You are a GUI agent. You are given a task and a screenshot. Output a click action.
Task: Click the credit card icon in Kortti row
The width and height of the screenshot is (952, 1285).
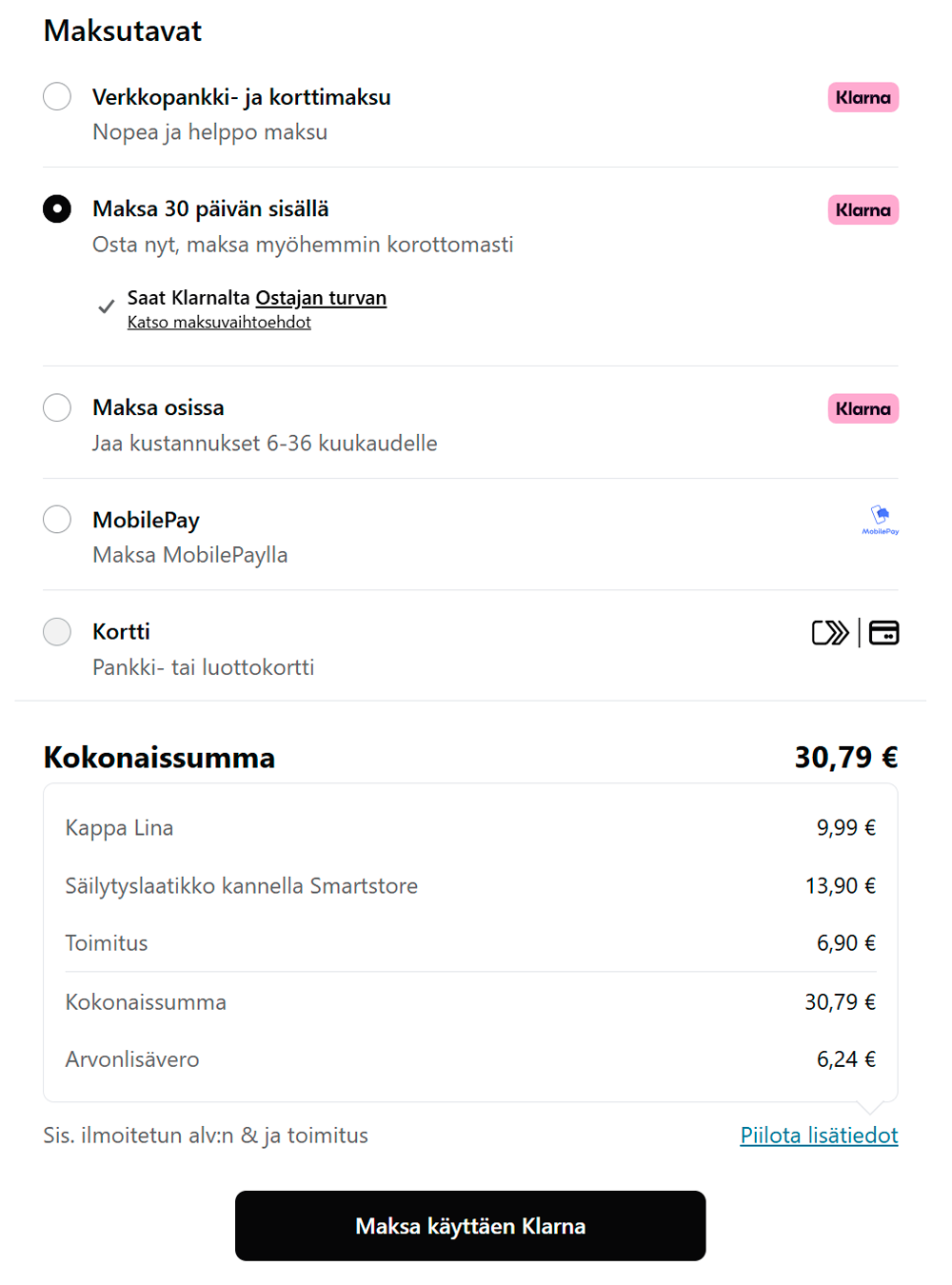coord(883,633)
